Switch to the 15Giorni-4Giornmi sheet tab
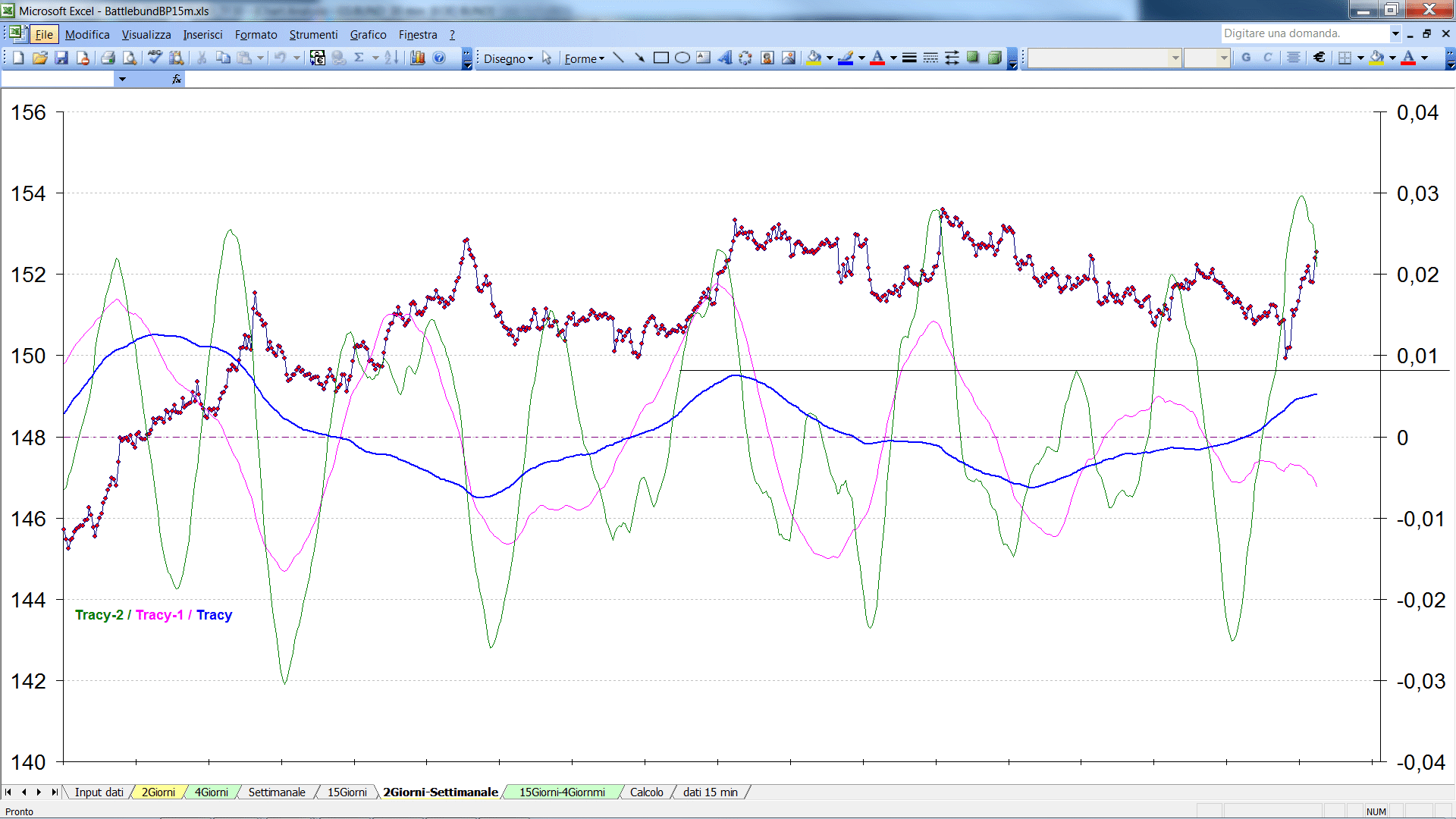 click(562, 792)
